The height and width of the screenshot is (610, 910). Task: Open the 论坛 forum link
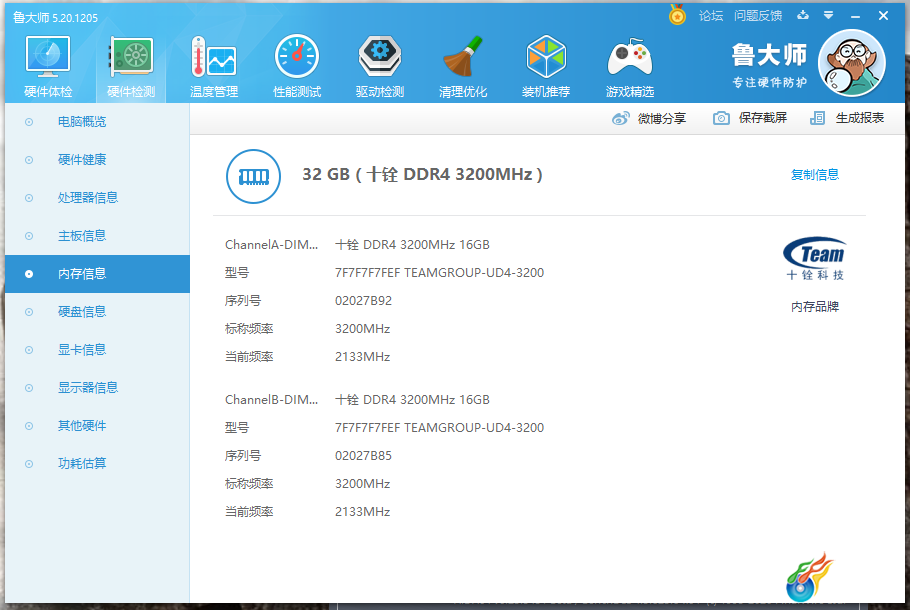(x=711, y=16)
